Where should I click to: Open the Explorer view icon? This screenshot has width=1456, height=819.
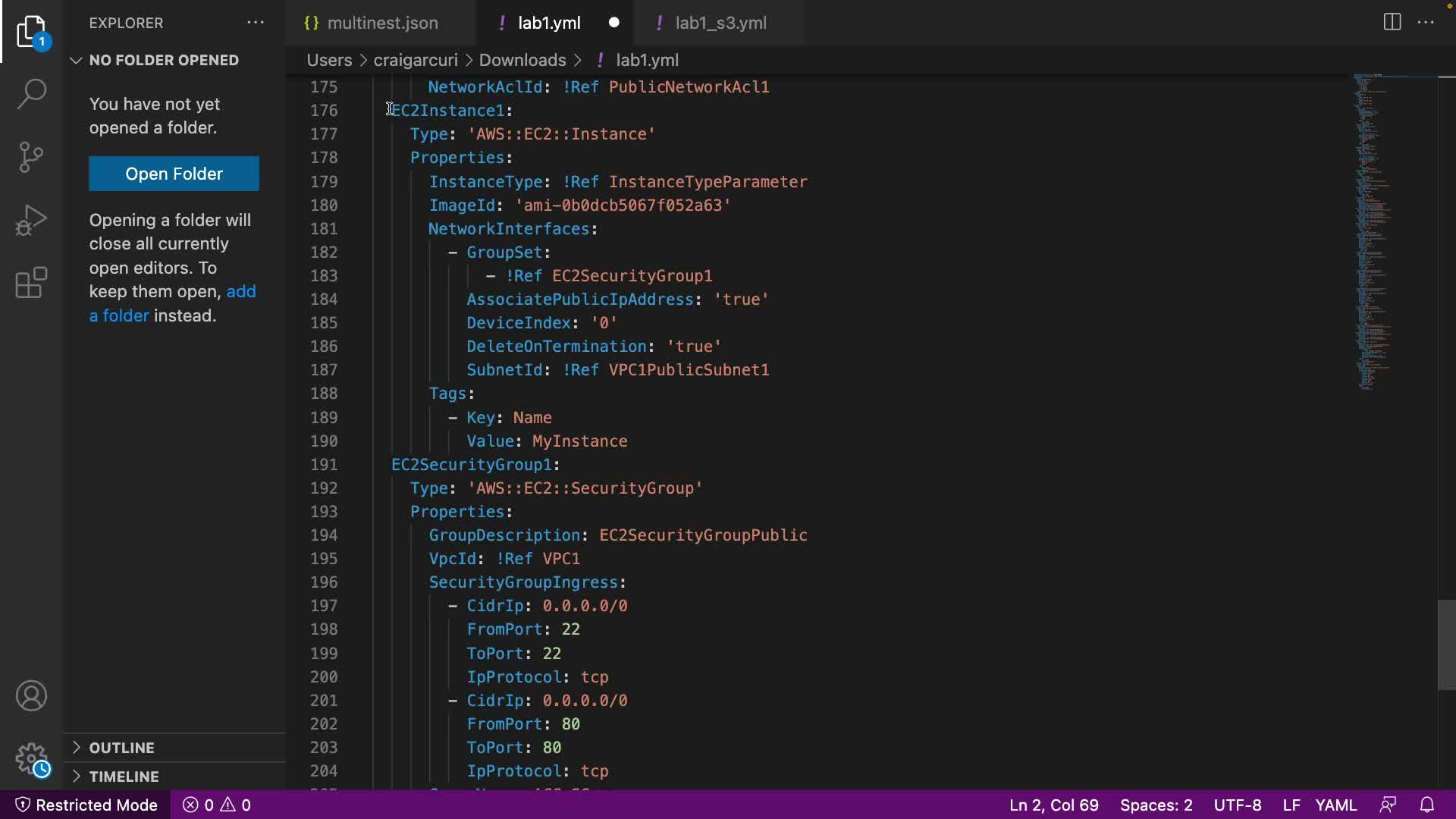[31, 32]
